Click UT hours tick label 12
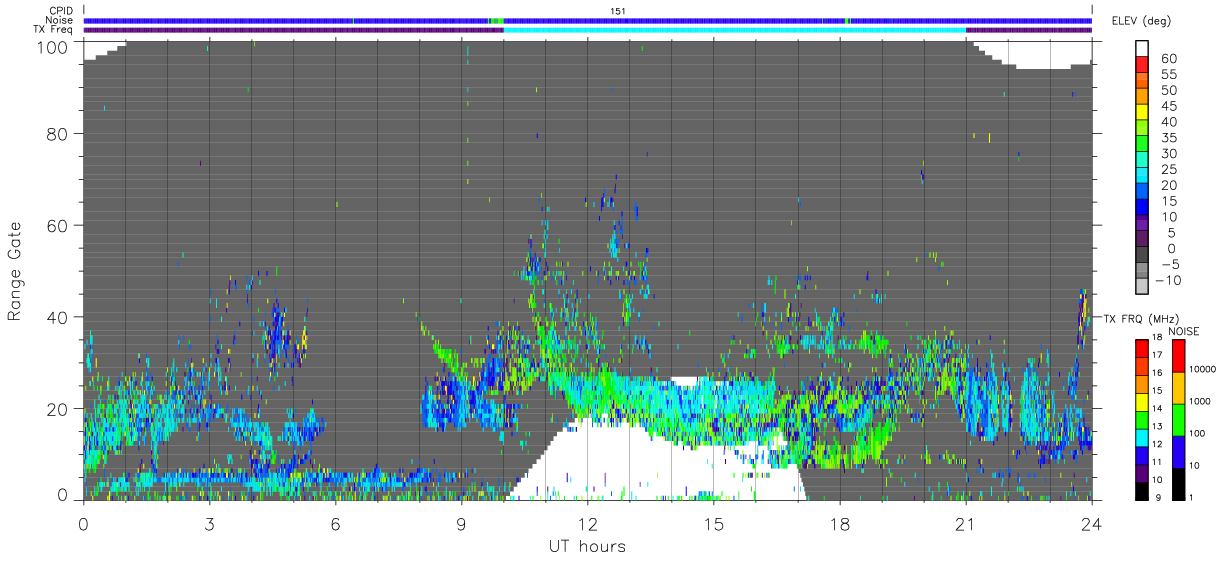Screen dimensions: 1228x567 (588, 524)
